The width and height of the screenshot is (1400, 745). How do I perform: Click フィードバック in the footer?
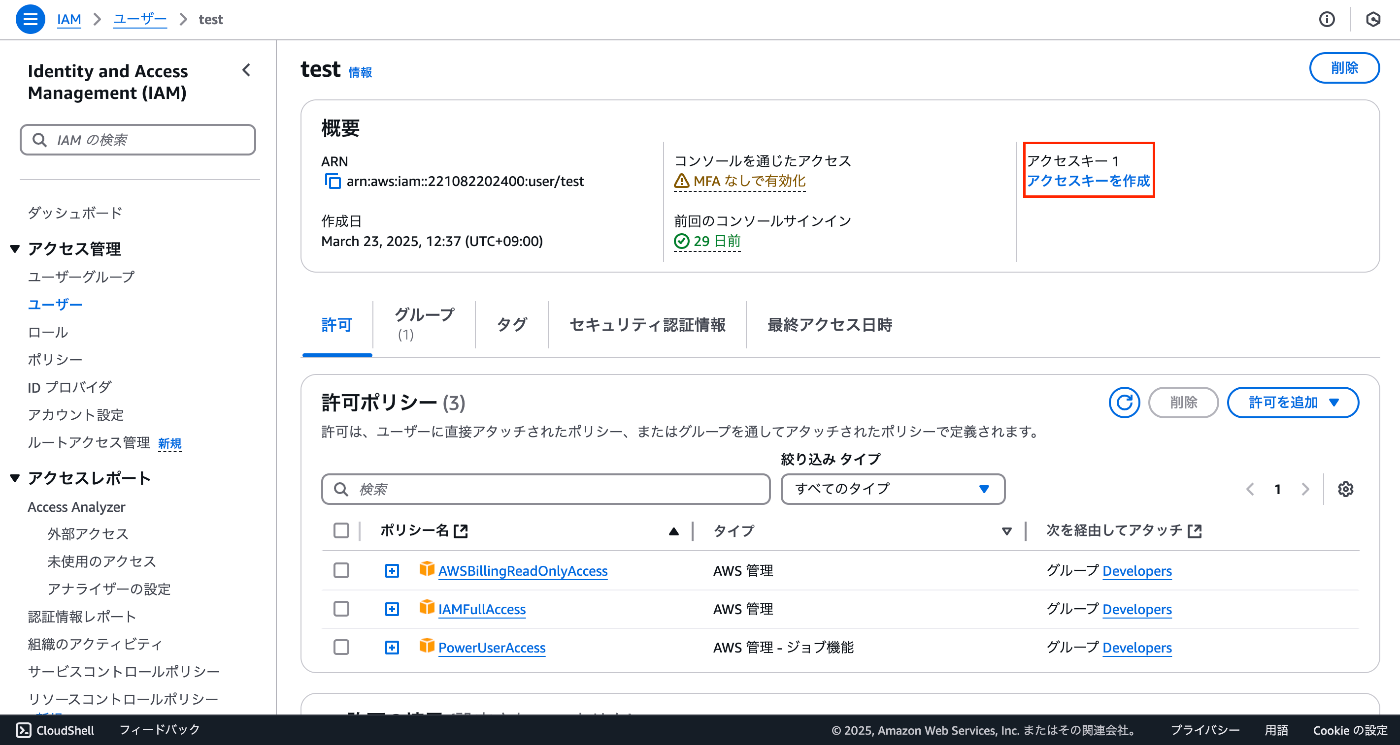click(160, 730)
